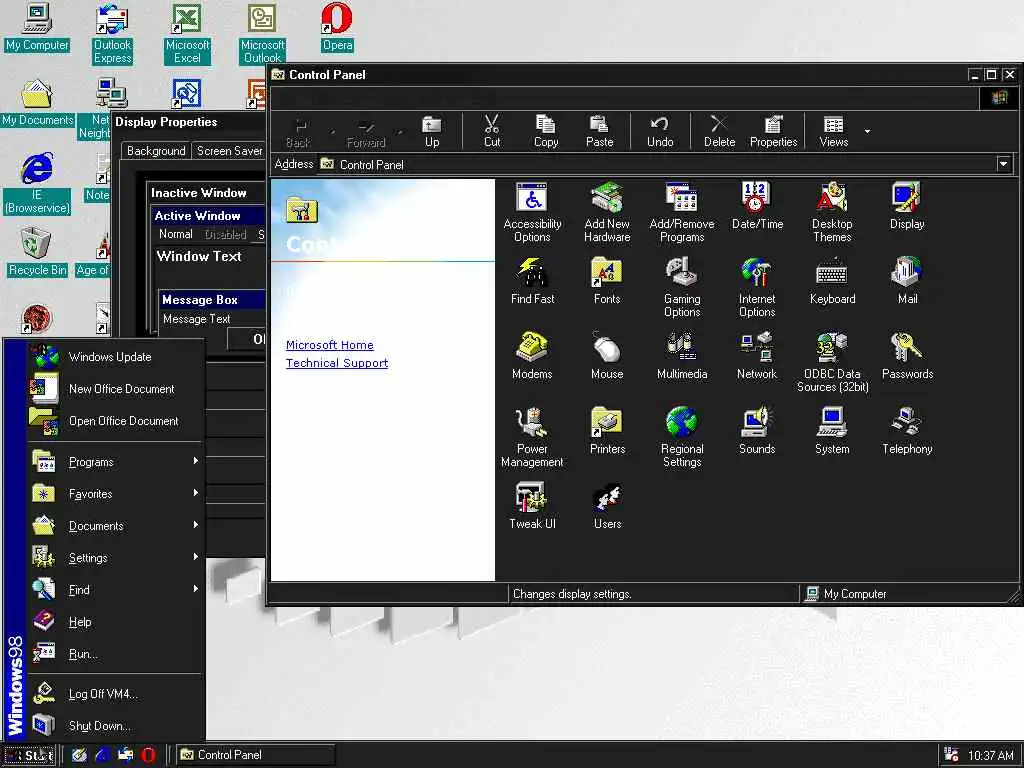The width and height of the screenshot is (1024, 768).
Task: Open the Fonts folder icon
Action: (x=607, y=281)
